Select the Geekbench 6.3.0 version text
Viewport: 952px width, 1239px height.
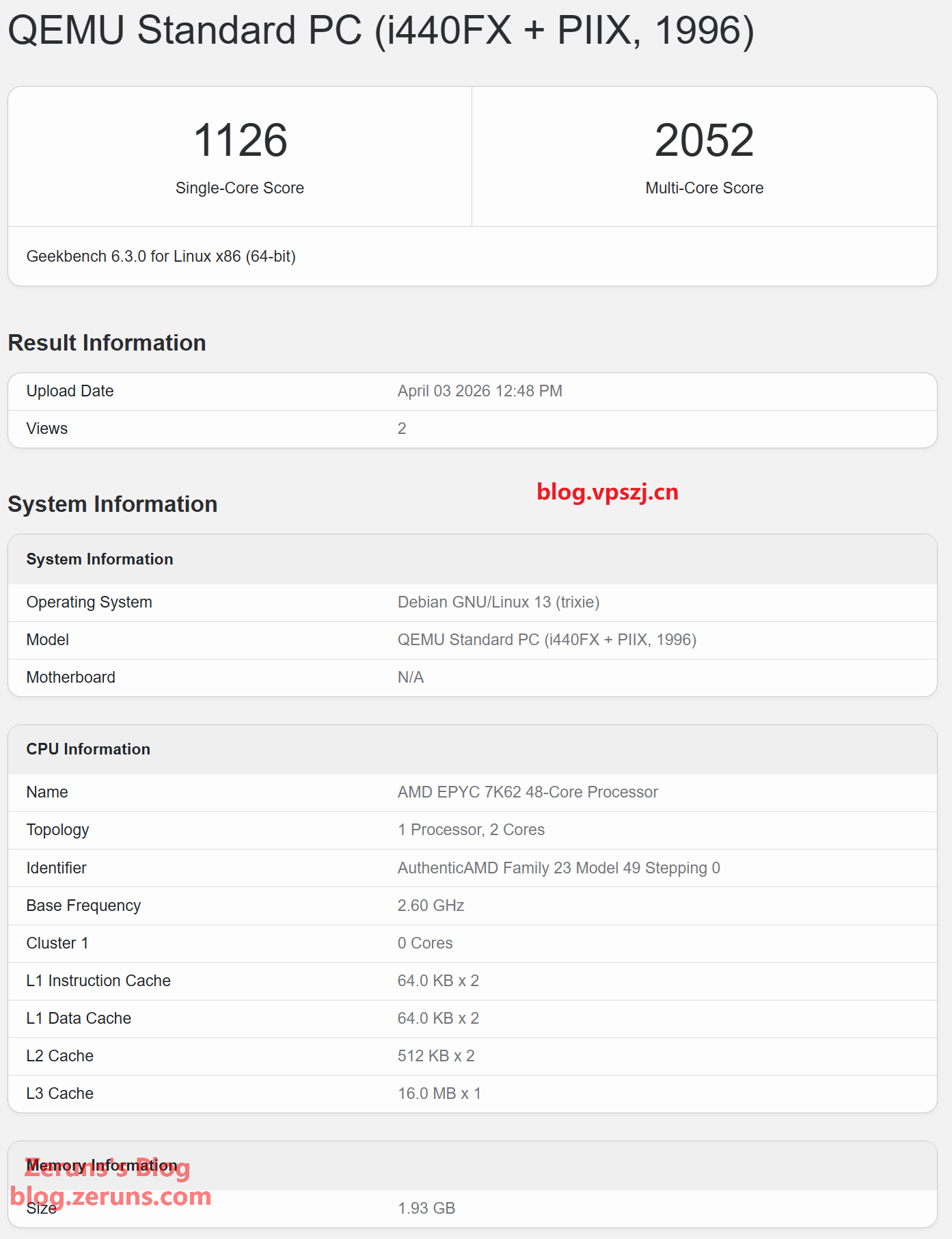[x=161, y=256]
